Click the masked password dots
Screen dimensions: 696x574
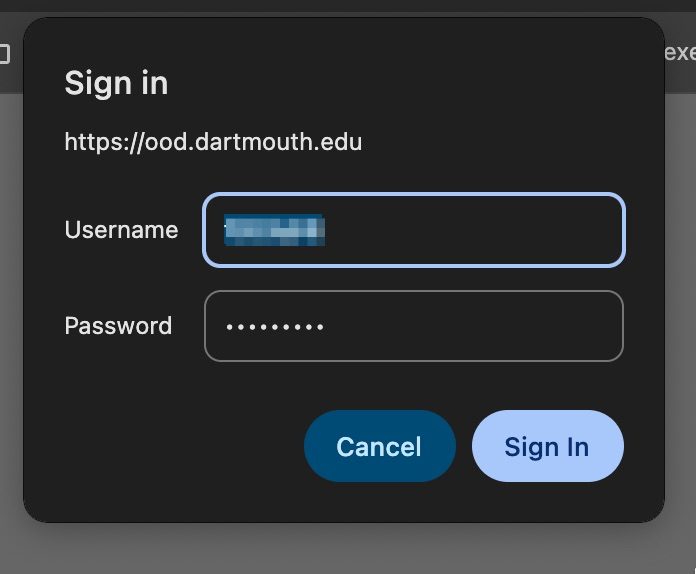[x=275, y=328]
